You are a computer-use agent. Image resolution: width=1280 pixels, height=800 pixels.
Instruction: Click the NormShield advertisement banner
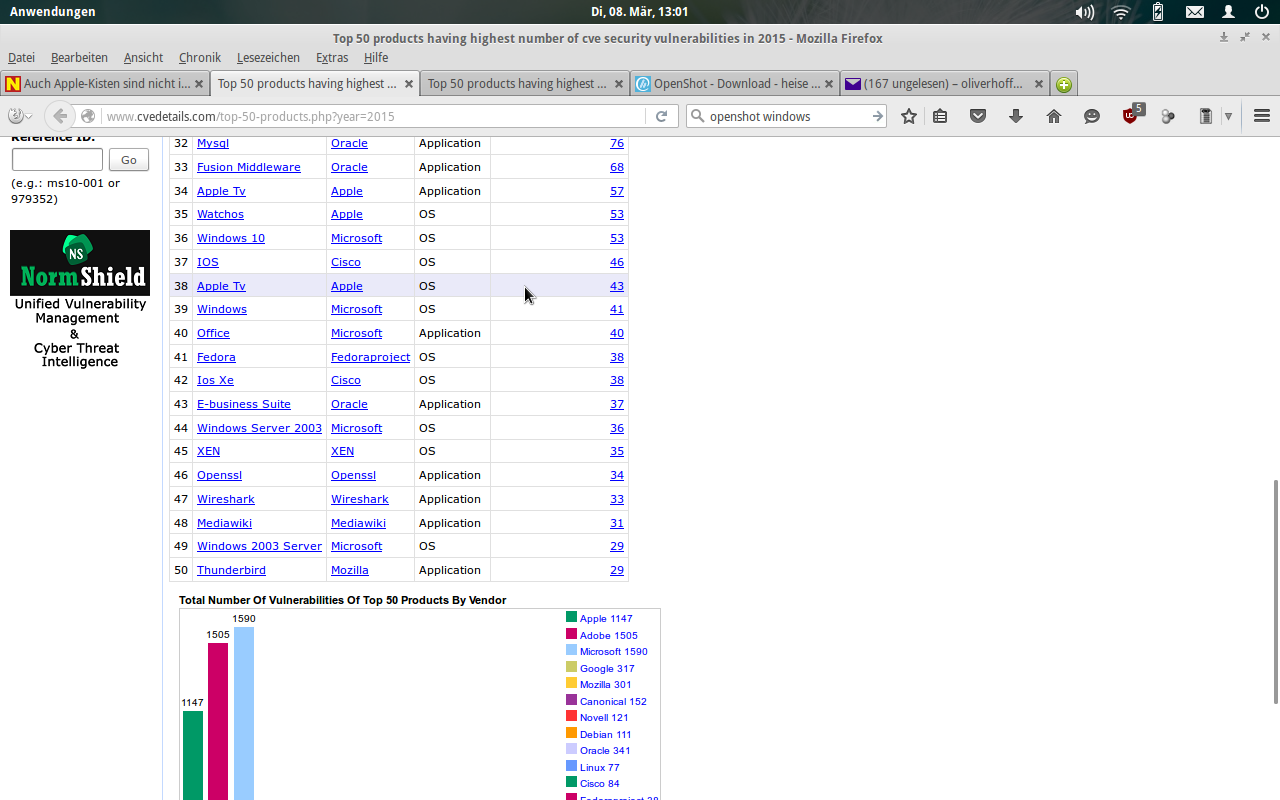[80, 299]
